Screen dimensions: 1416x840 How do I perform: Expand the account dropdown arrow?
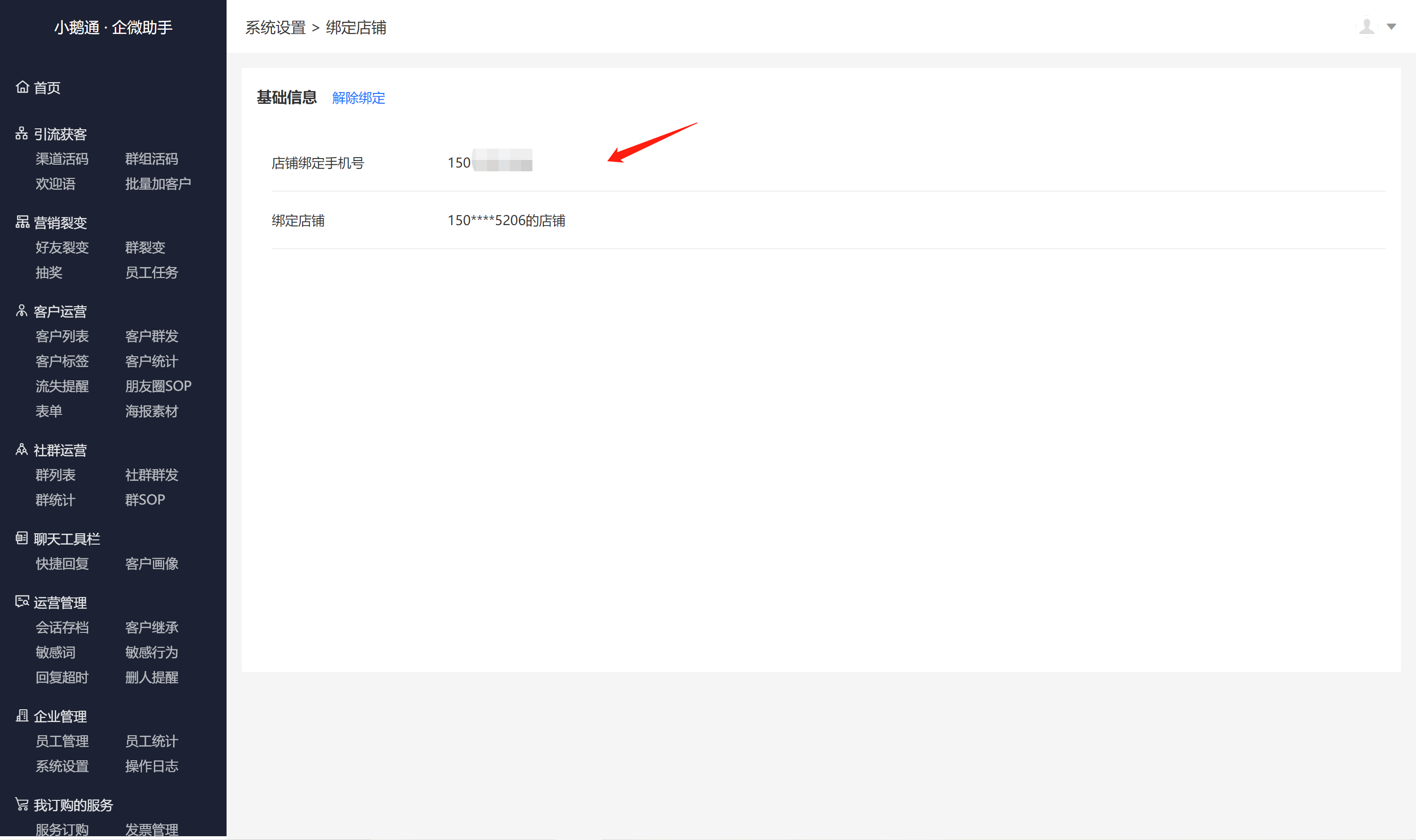coord(1391,26)
